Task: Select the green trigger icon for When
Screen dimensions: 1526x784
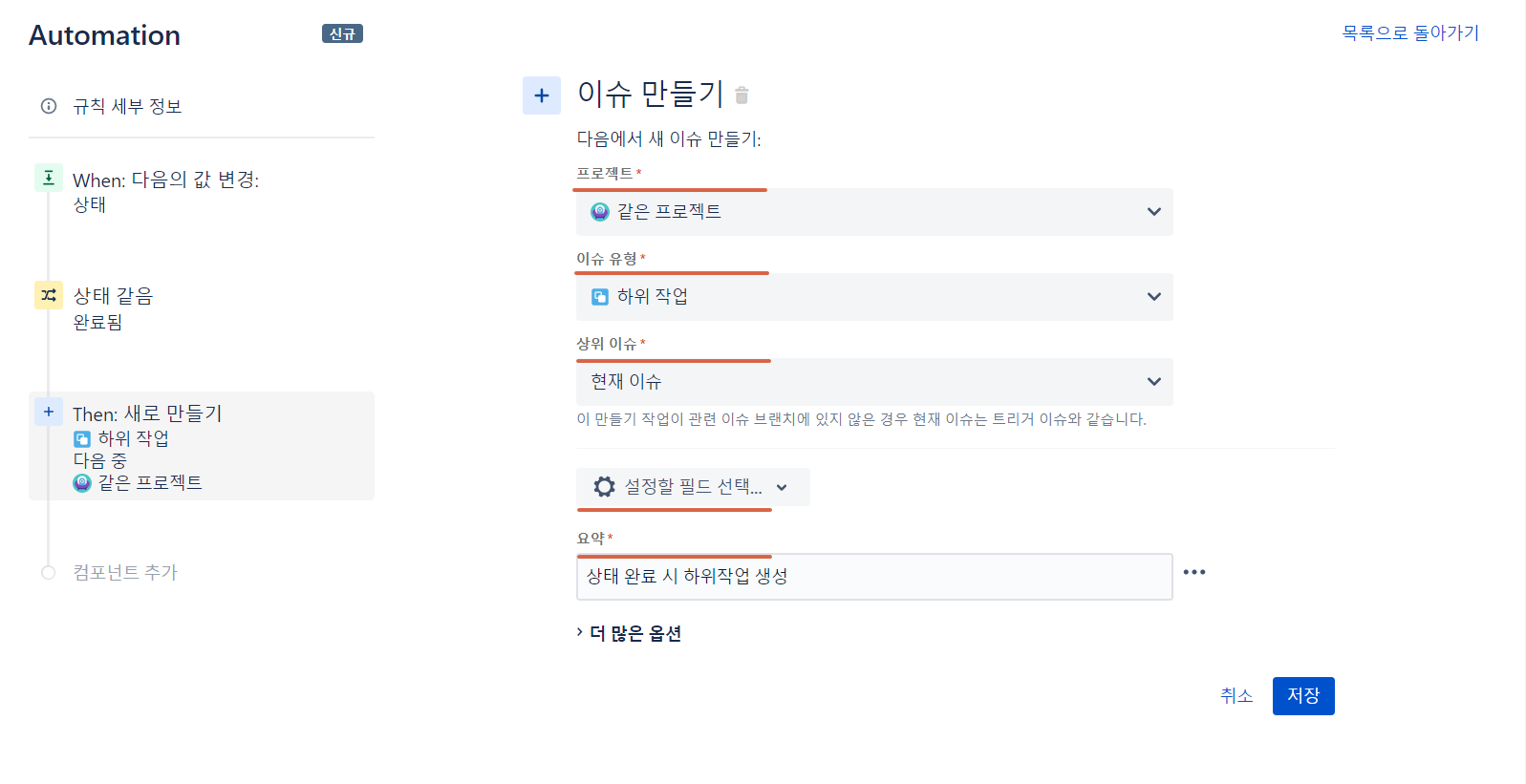Action: click(49, 178)
